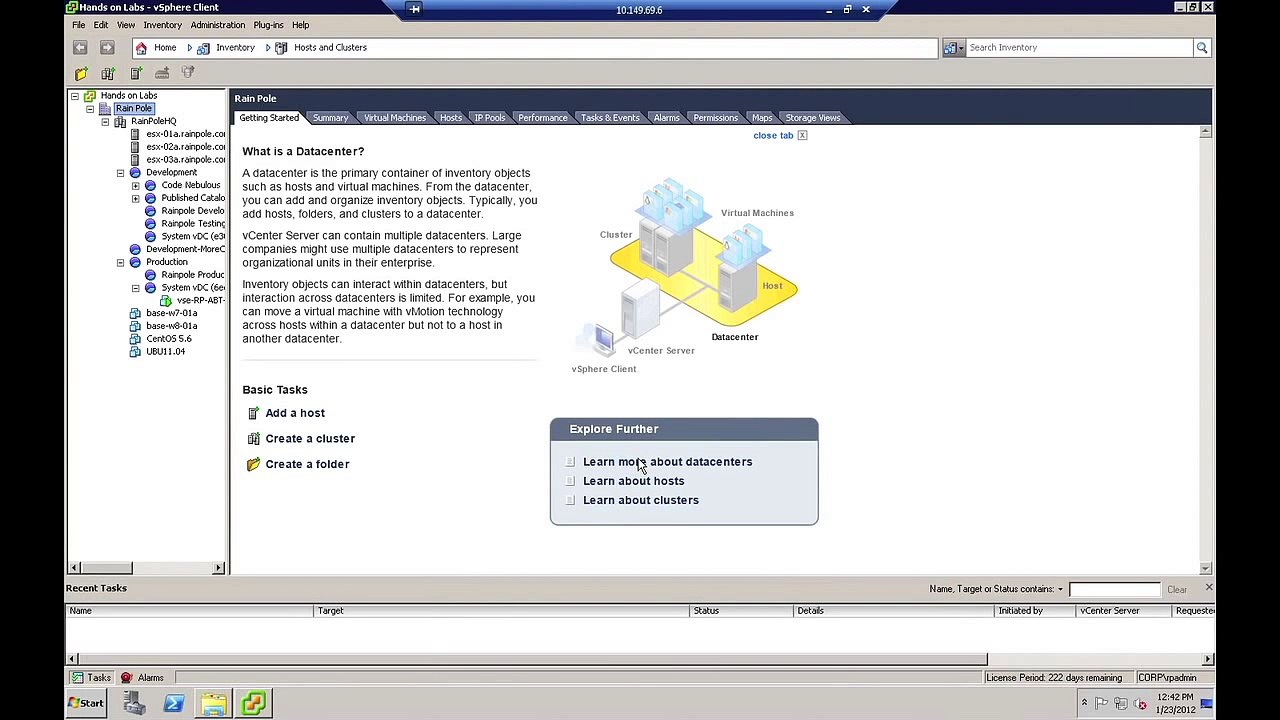Image resolution: width=1280 pixels, height=720 pixels.
Task: Click the Create a folder link
Action: [x=307, y=464]
